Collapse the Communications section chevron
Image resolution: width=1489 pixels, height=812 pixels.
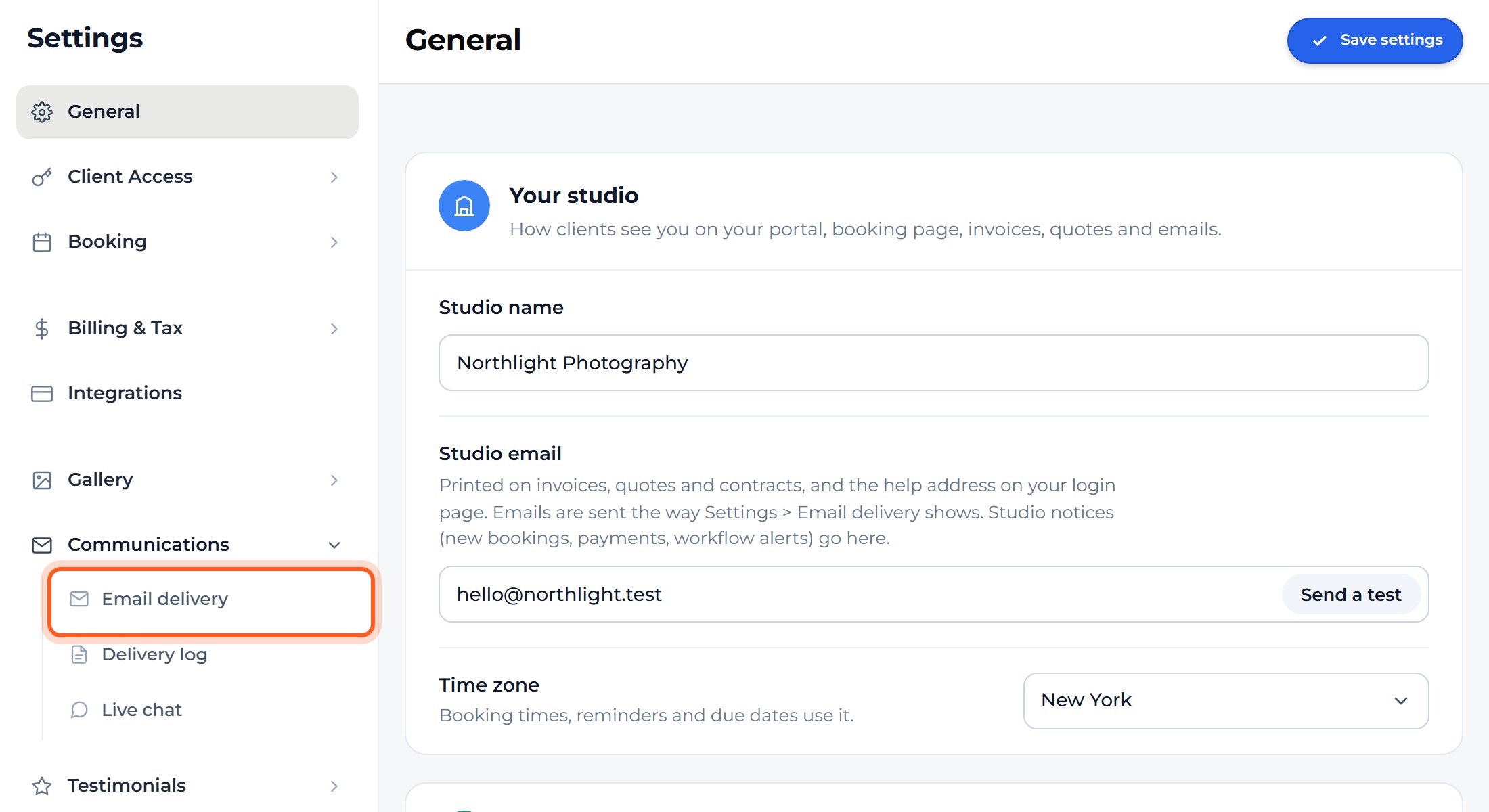pos(334,545)
